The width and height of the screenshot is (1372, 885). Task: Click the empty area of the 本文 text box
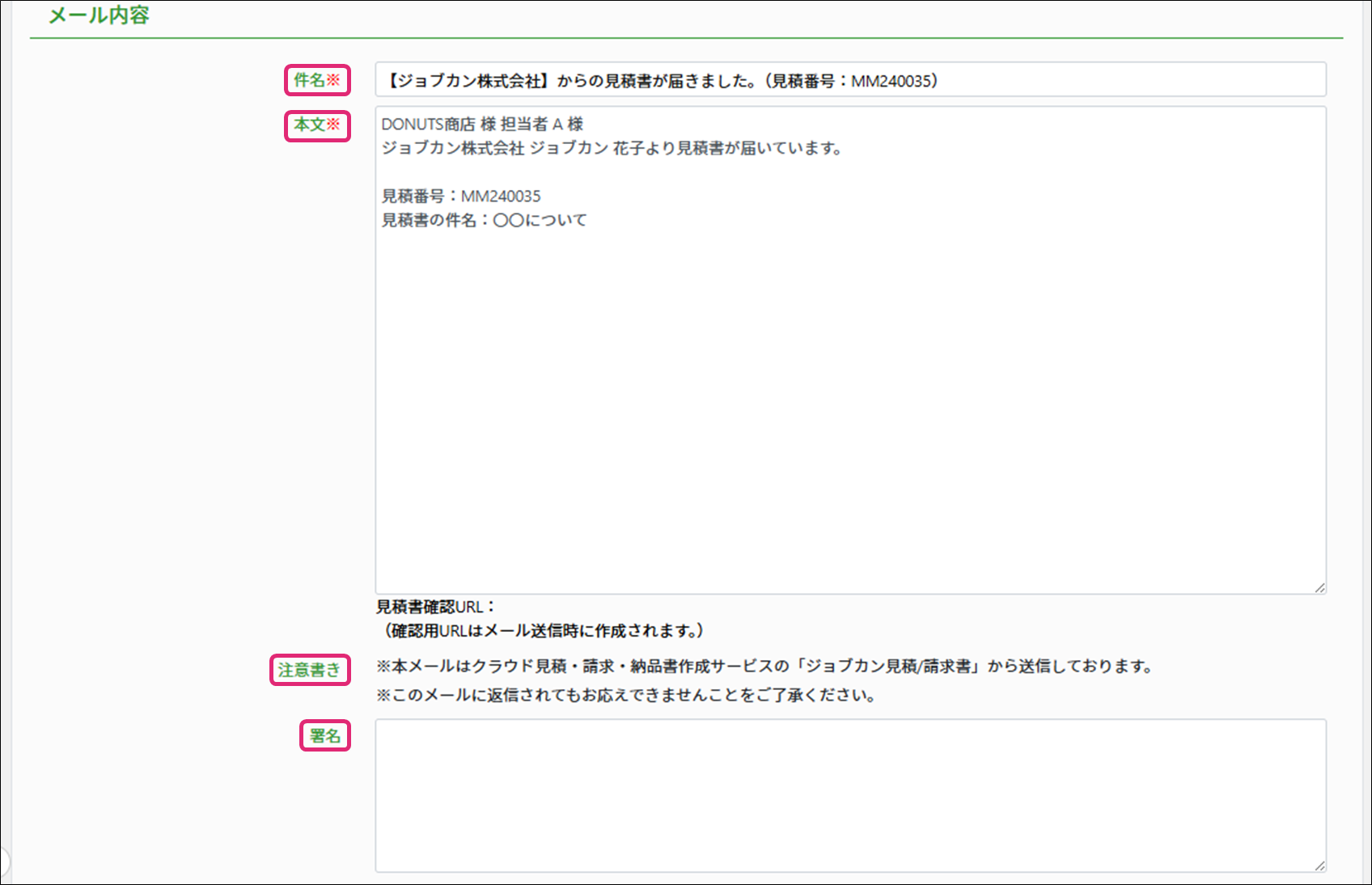[x=849, y=404]
